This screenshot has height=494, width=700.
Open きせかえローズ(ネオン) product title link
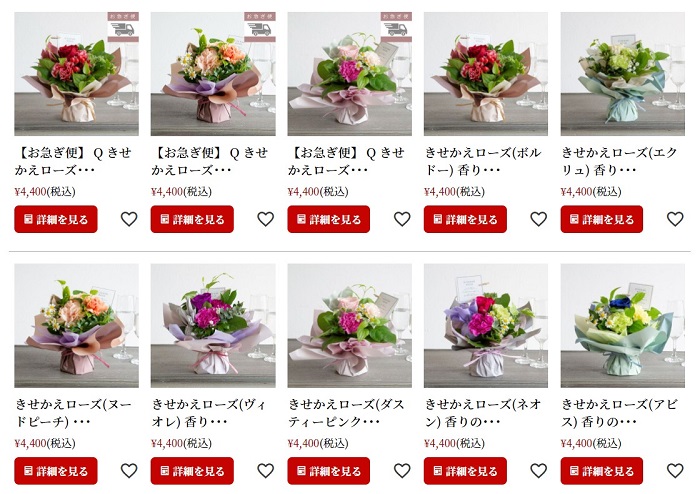pos(483,413)
